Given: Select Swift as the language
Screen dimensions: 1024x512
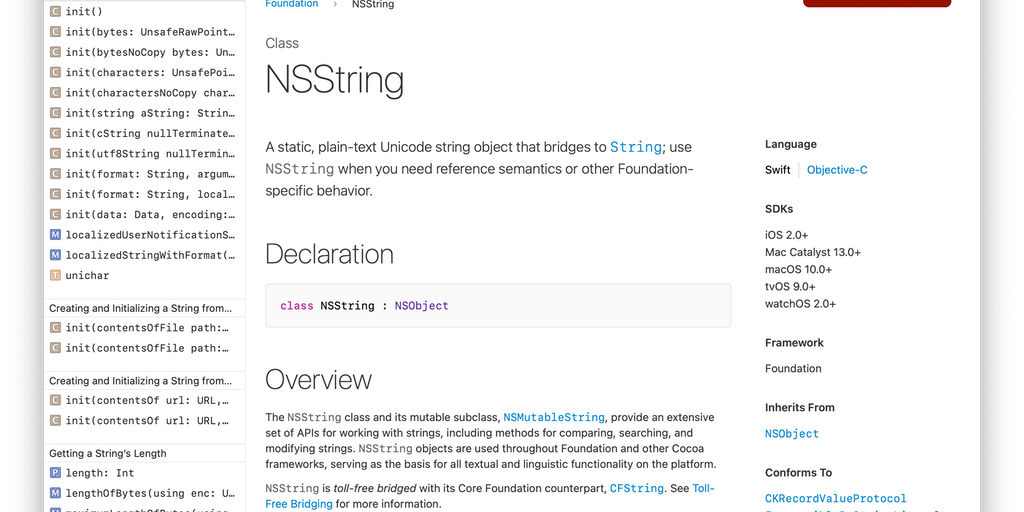Looking at the screenshot, I should pos(778,170).
